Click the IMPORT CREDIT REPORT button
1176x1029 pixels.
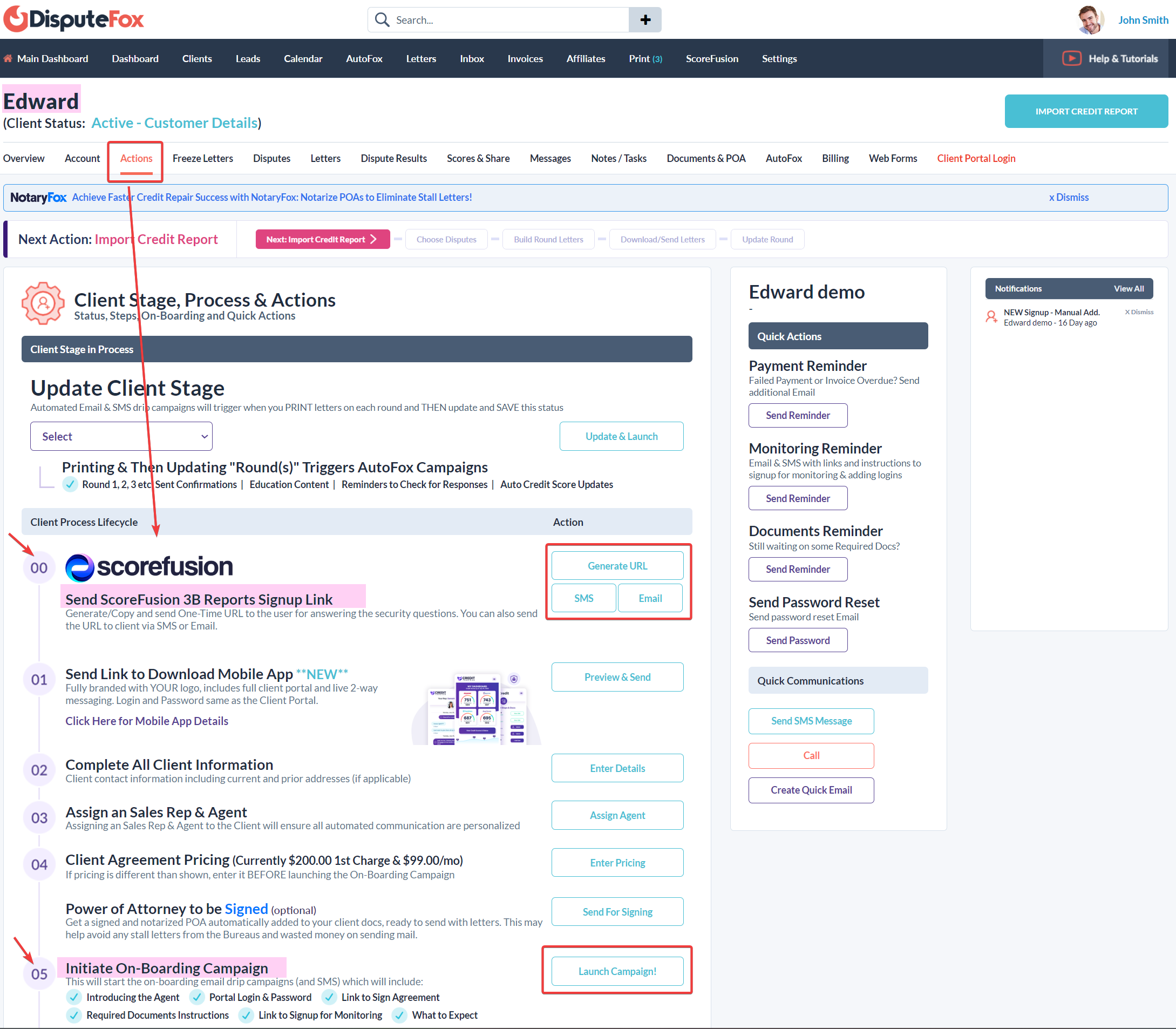[1086, 111]
